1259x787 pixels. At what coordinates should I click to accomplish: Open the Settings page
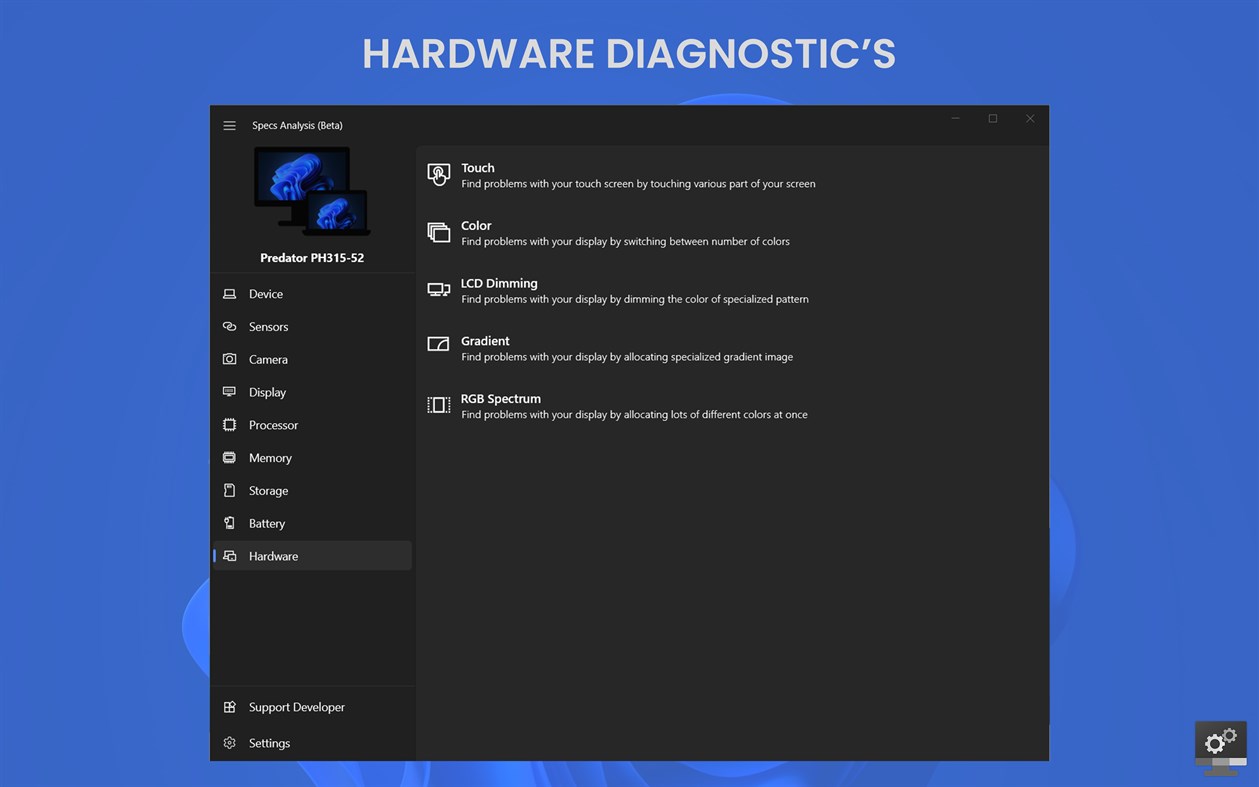click(x=268, y=743)
